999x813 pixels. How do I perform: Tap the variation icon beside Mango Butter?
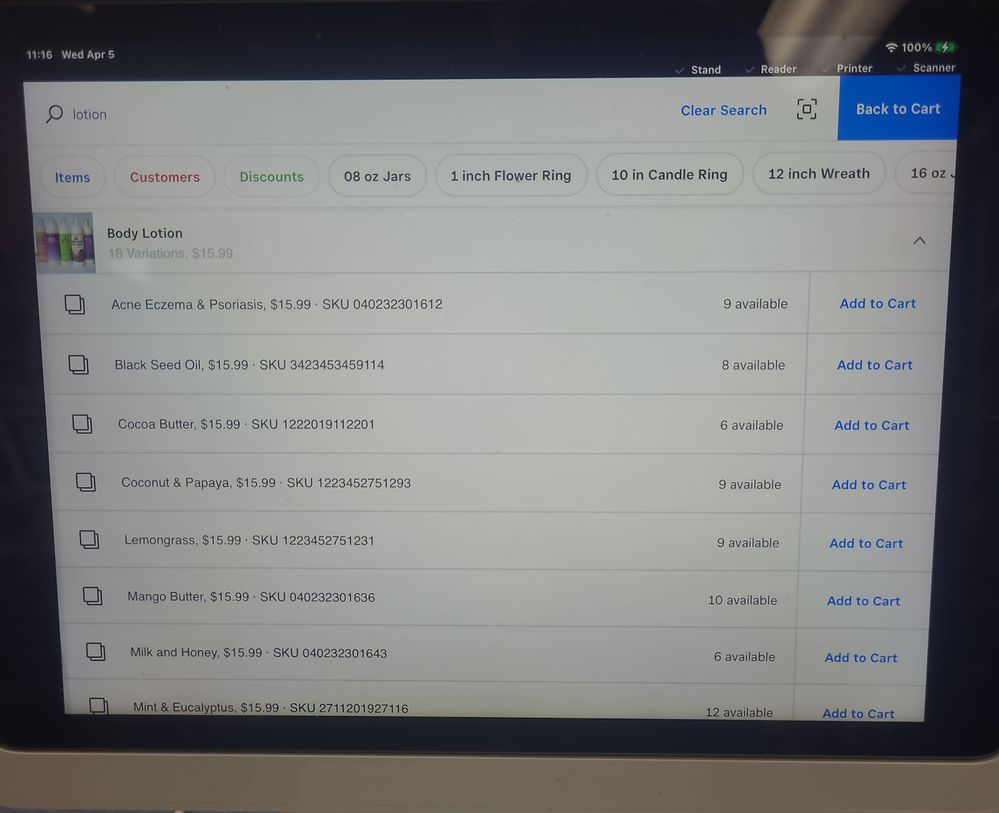[92, 597]
